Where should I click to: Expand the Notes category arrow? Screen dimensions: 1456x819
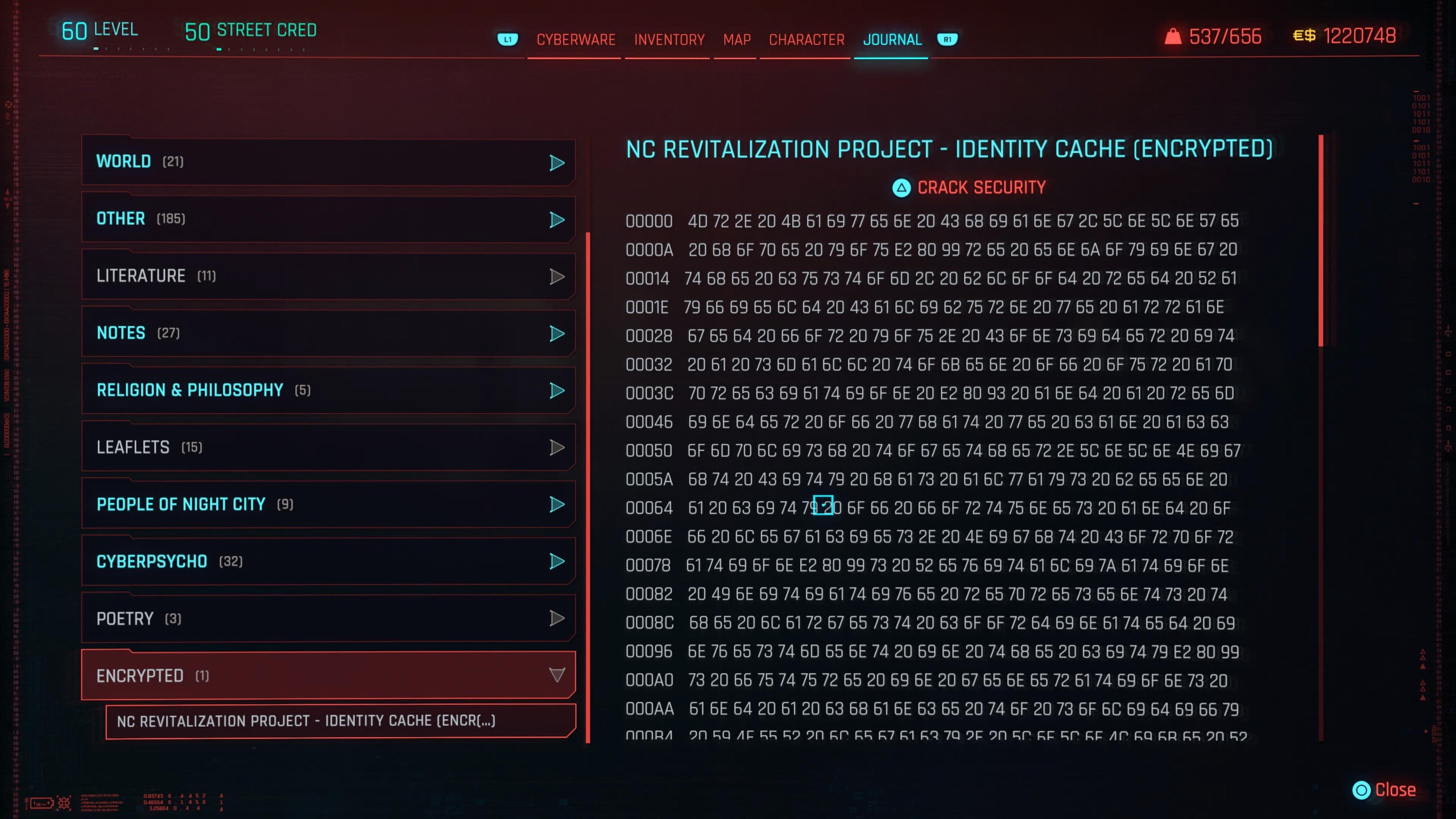557,333
